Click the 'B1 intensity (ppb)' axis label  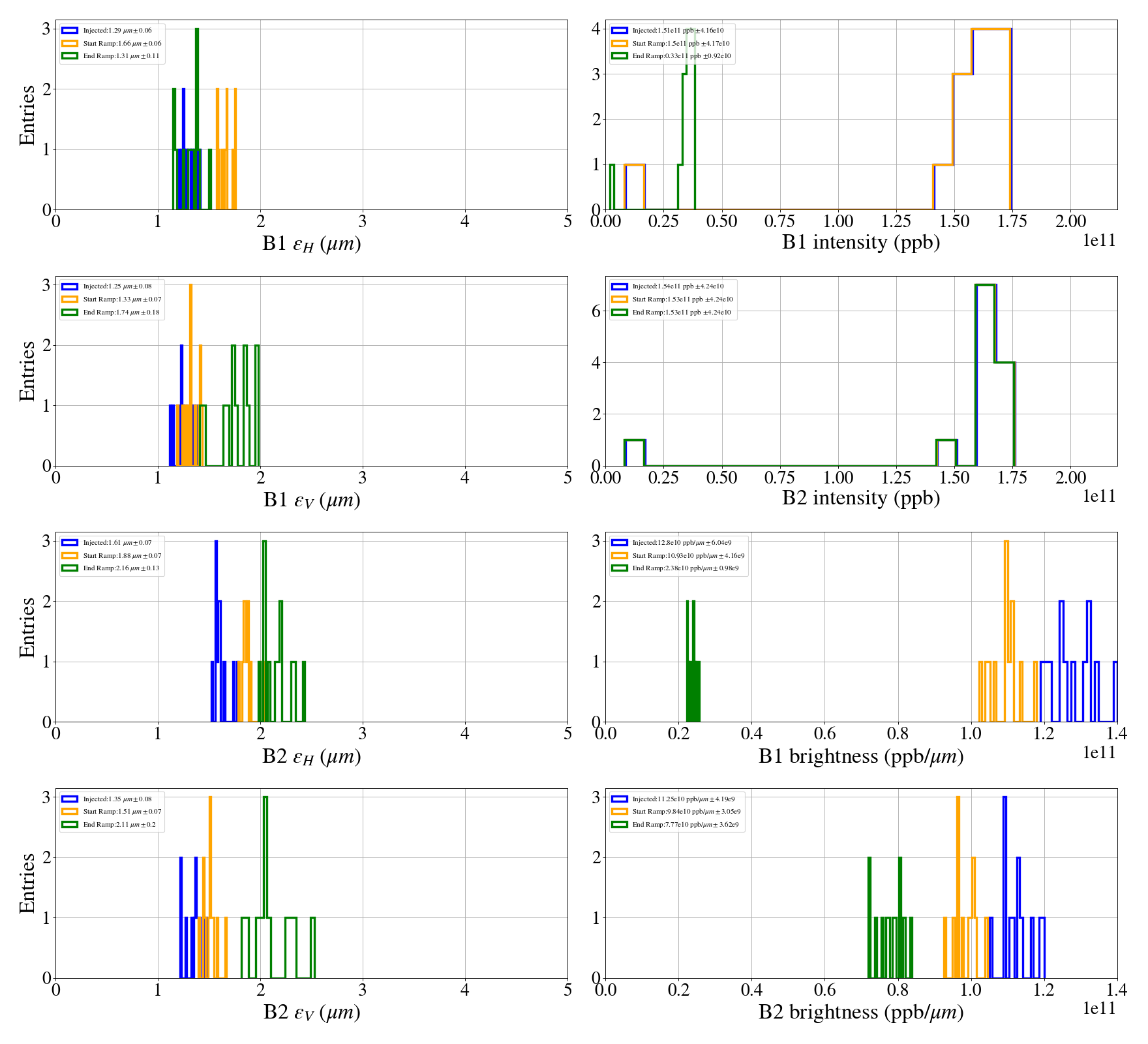click(x=860, y=243)
